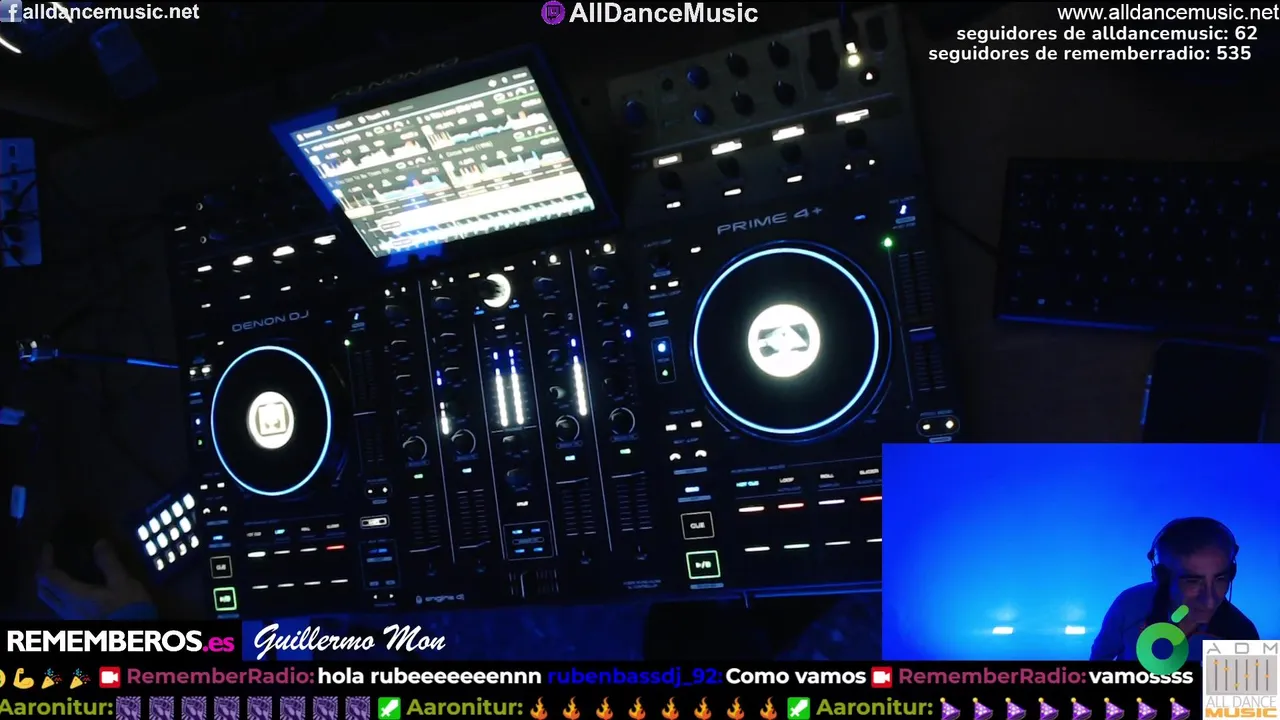Viewport: 1280px width, 720px height.
Task: Click the purple Twitch logo icon
Action: pyautogui.click(x=553, y=13)
